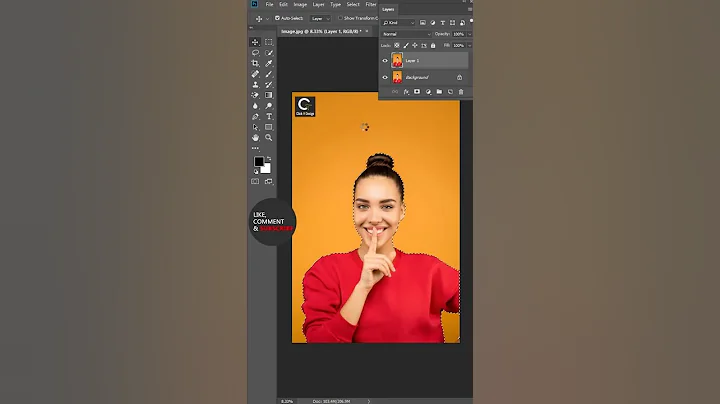Link layers icon in Layers panel
Viewport: 720px width, 404px height.
pos(395,92)
